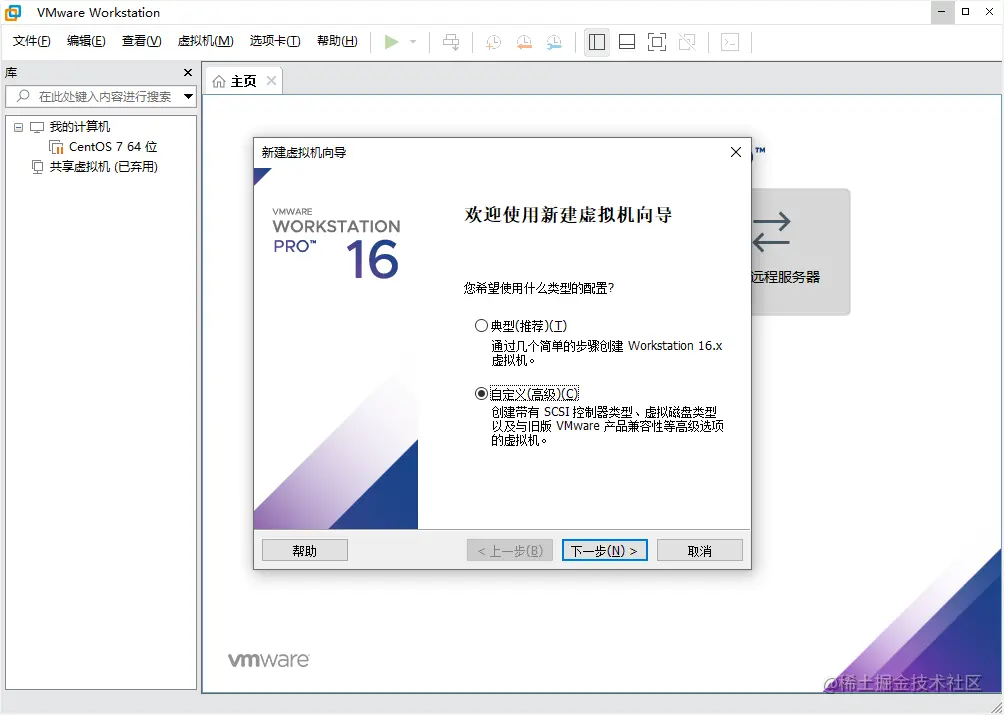
Task: Click the VMware Workstation title bar app icon
Action: (13, 12)
